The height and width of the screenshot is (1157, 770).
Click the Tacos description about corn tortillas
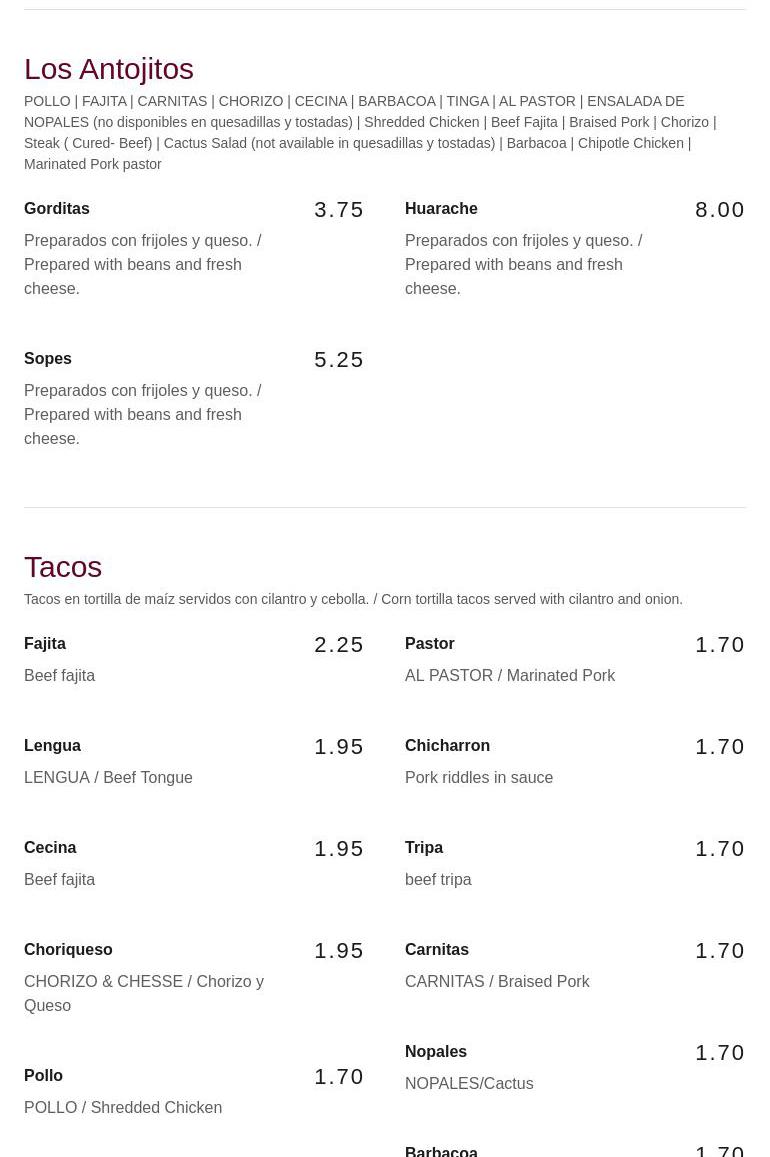click(353, 600)
